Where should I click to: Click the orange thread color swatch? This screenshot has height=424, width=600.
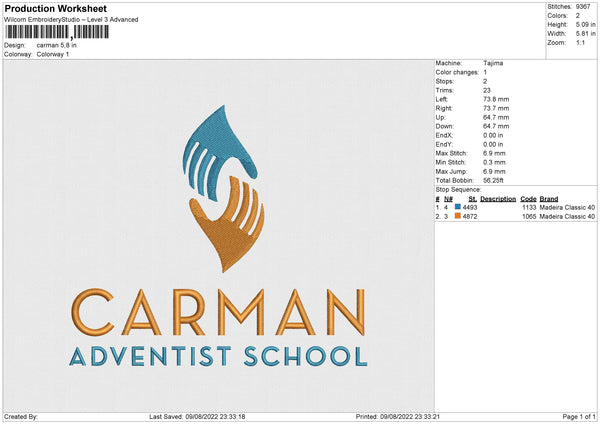(x=457, y=216)
